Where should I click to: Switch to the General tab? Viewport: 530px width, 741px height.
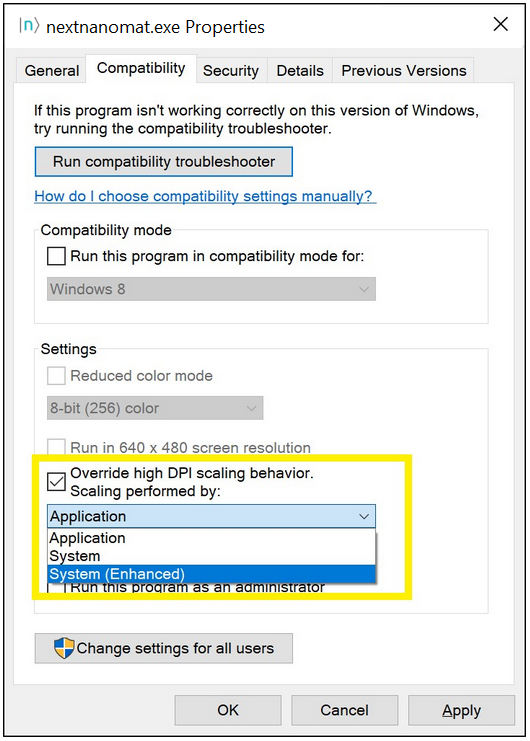(51, 70)
